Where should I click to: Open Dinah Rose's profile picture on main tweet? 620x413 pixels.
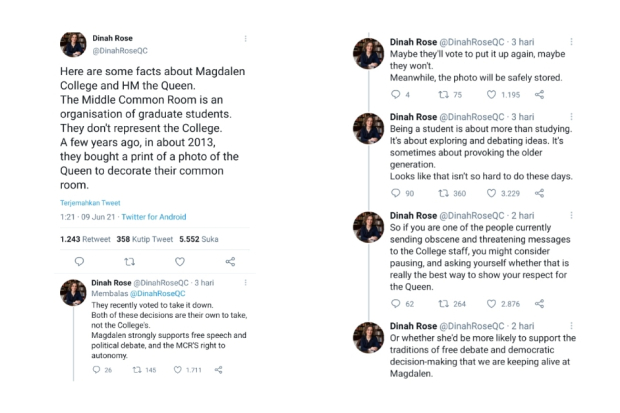pos(73,45)
